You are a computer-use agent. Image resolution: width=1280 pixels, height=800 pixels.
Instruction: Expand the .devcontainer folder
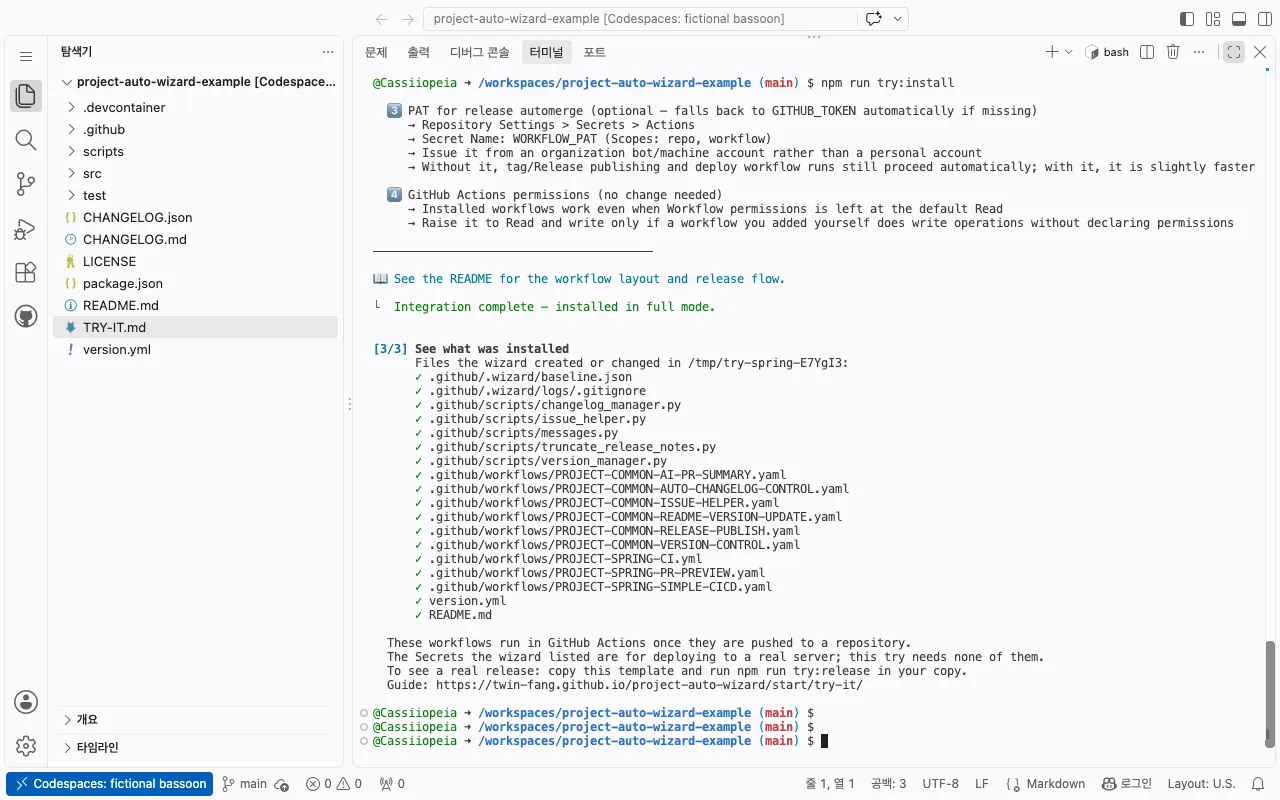pos(195,107)
